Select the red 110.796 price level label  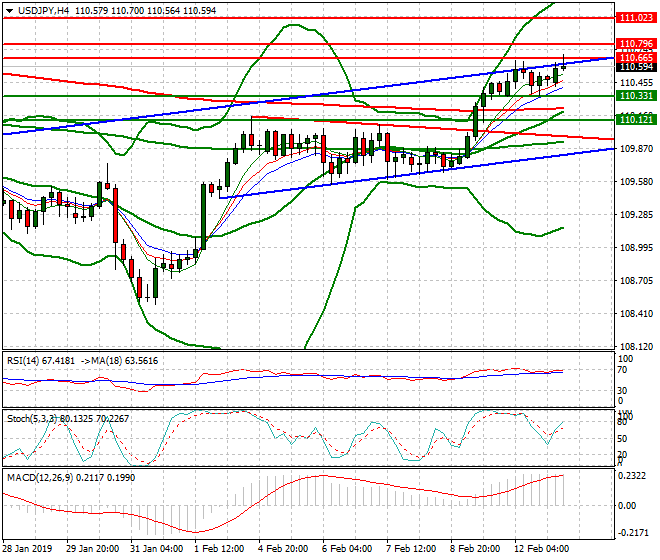[636, 44]
